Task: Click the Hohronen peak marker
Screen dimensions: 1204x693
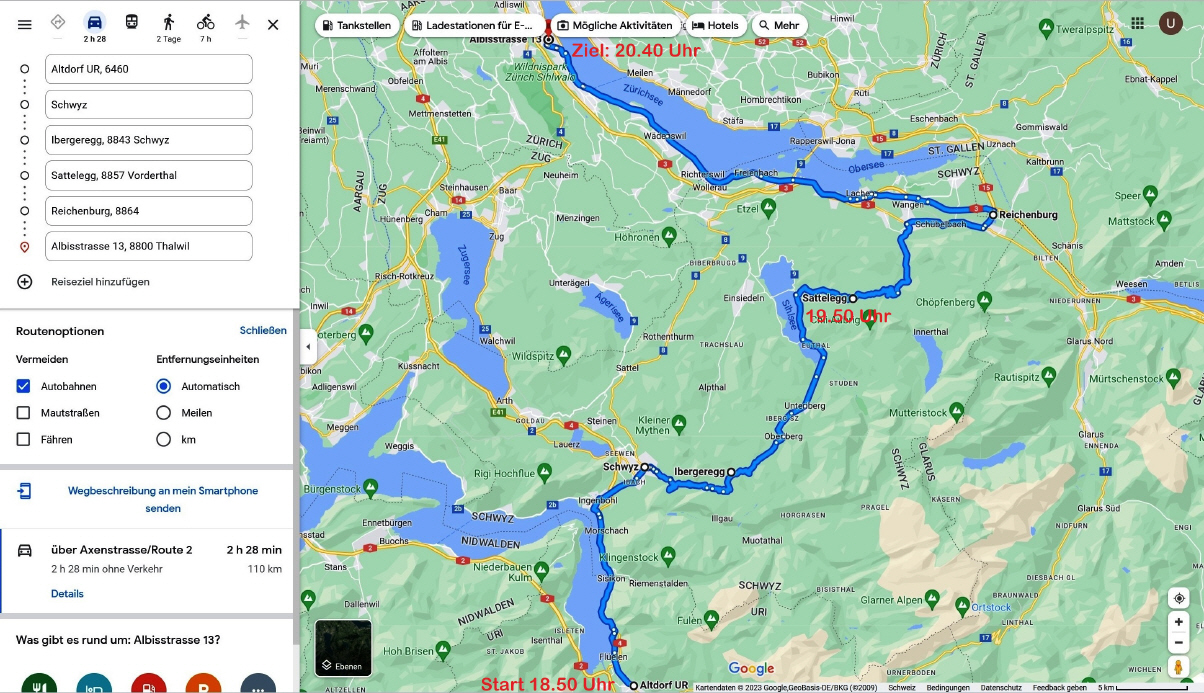Action: tap(670, 236)
